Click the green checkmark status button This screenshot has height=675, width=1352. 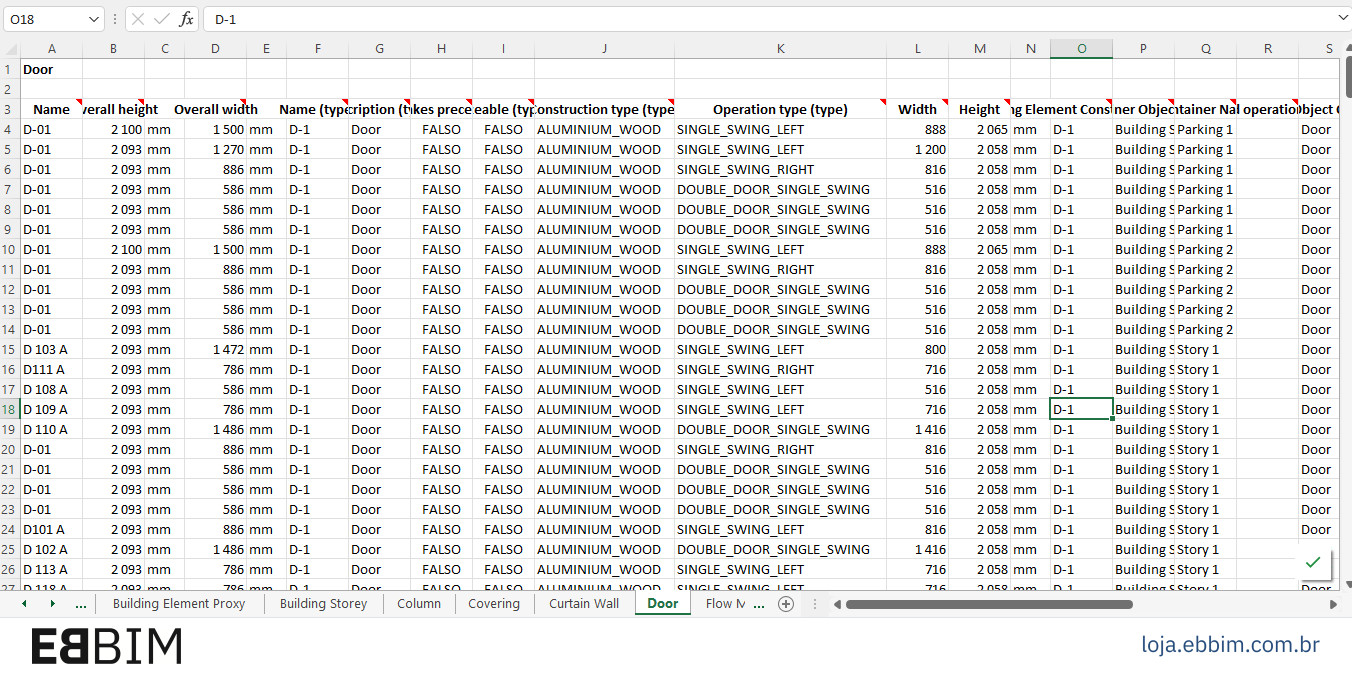1313,562
